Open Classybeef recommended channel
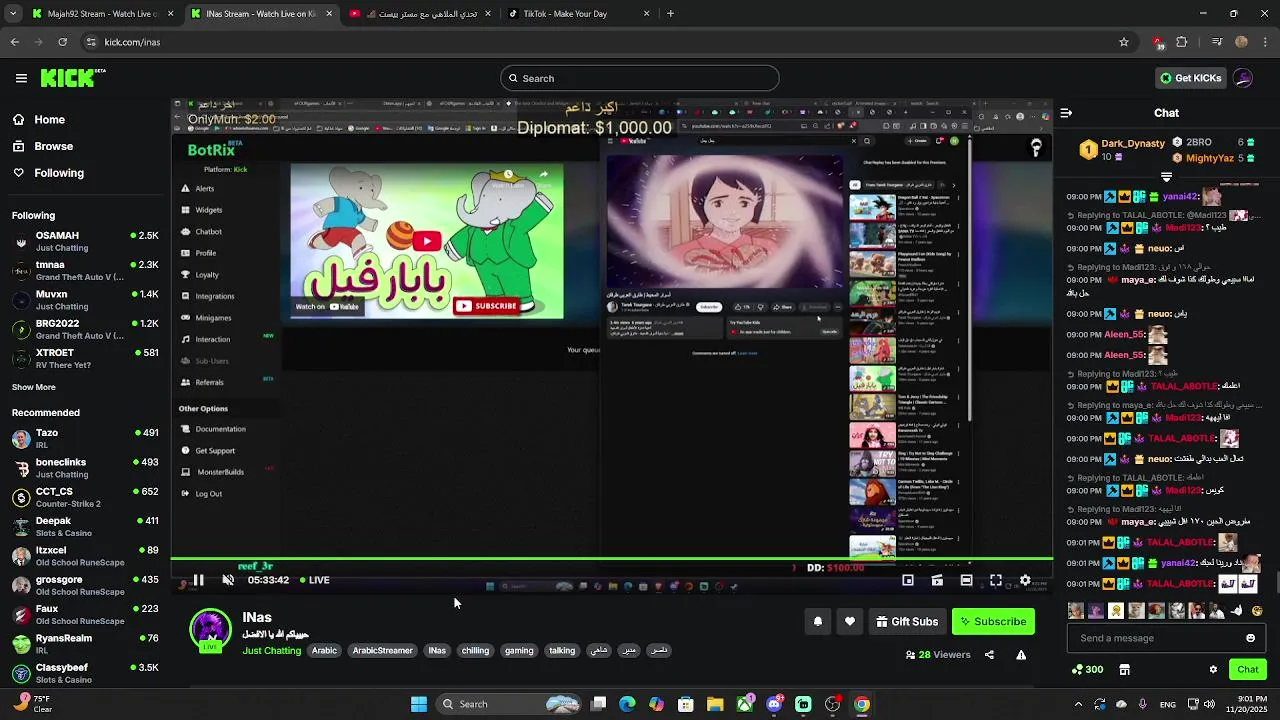This screenshot has width=1280, height=720. point(85,673)
